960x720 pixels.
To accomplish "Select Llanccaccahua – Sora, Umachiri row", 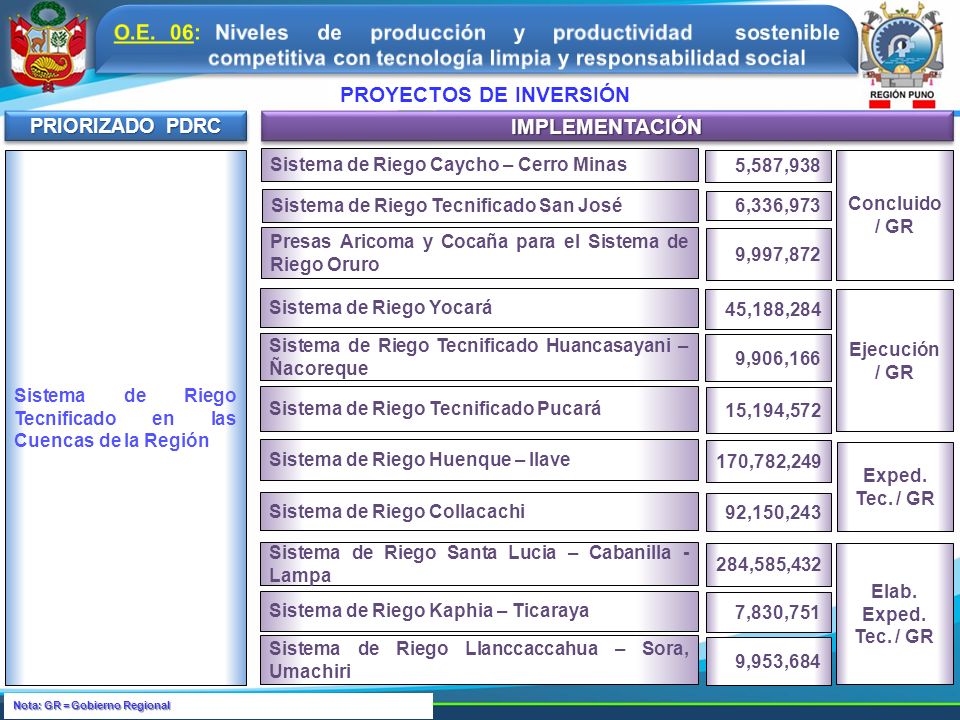I will click(x=479, y=660).
